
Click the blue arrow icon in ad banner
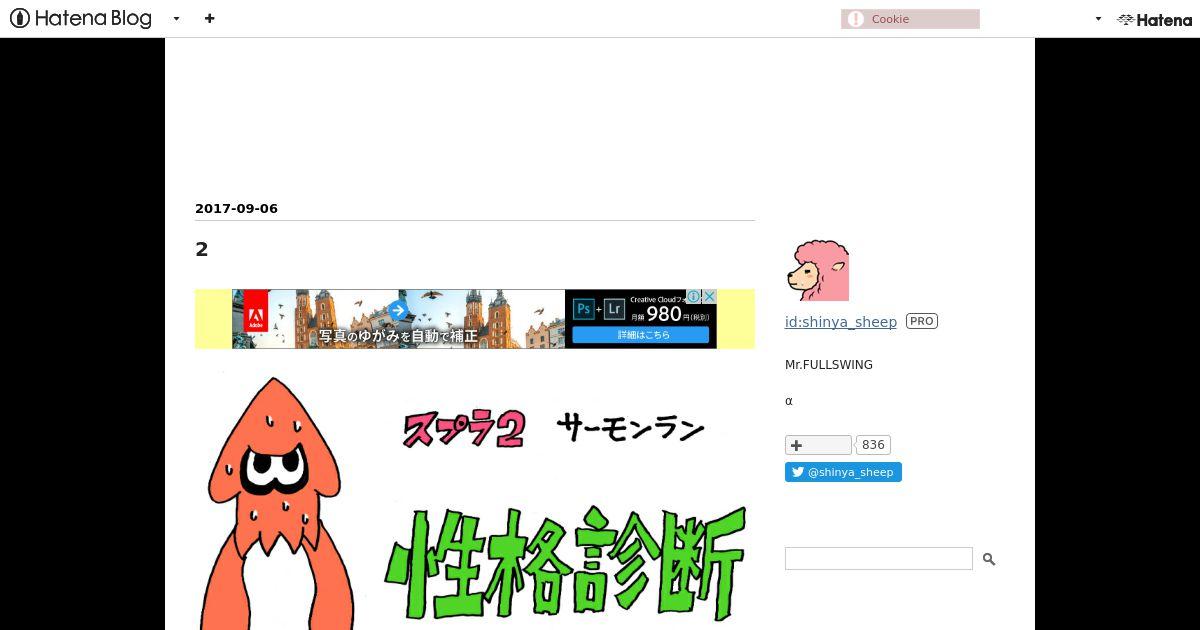click(x=398, y=310)
